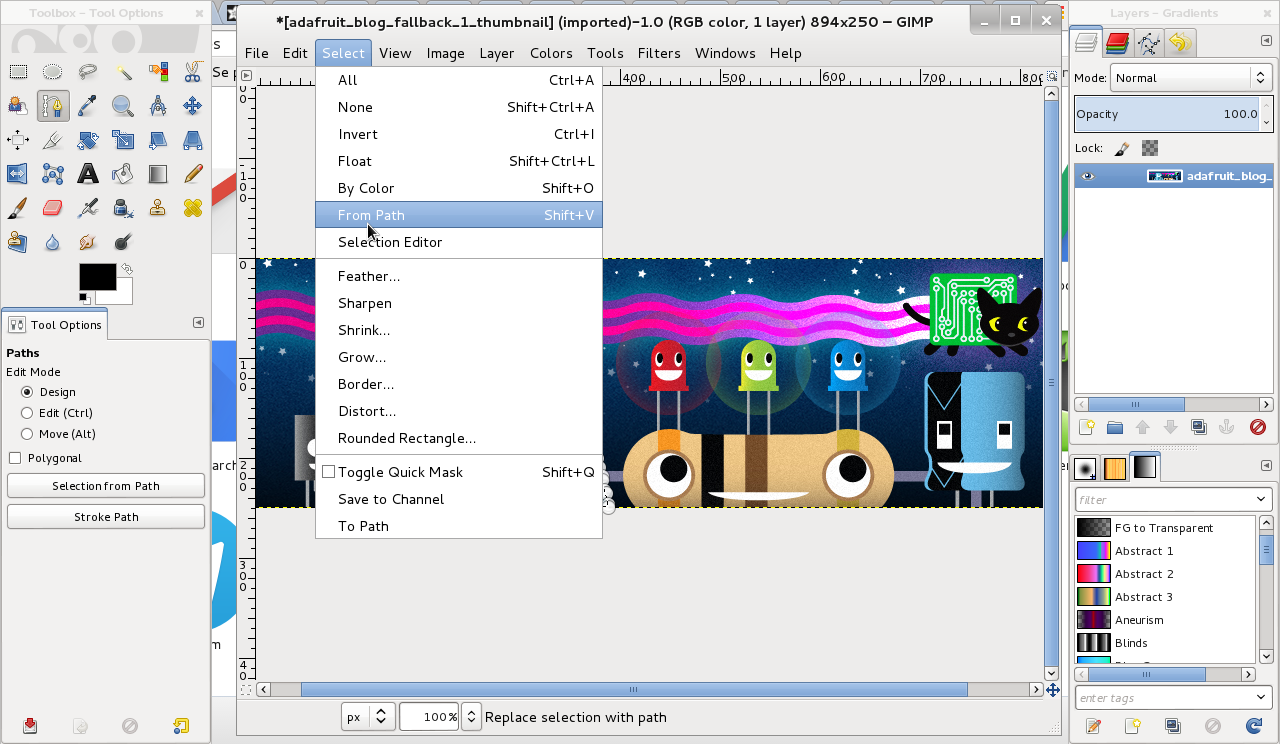Toggle the lock alpha channel checkerboard icon

tap(1150, 148)
